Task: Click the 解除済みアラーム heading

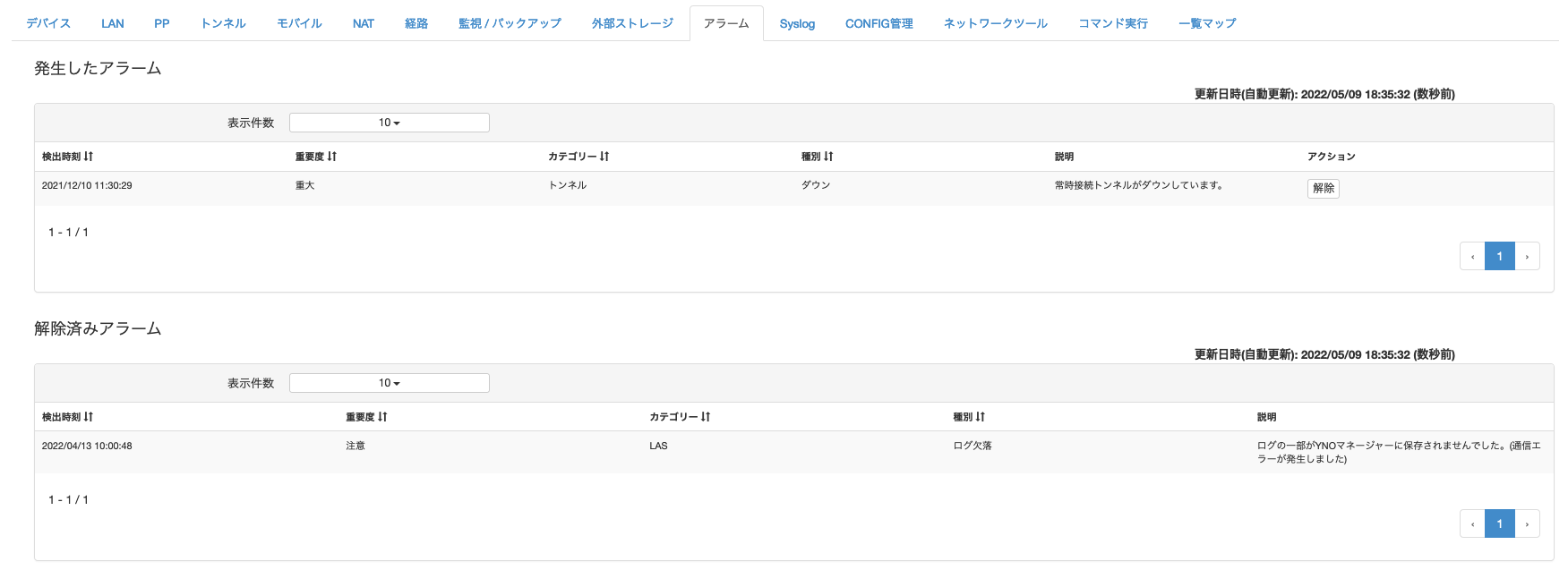Action: (98, 328)
